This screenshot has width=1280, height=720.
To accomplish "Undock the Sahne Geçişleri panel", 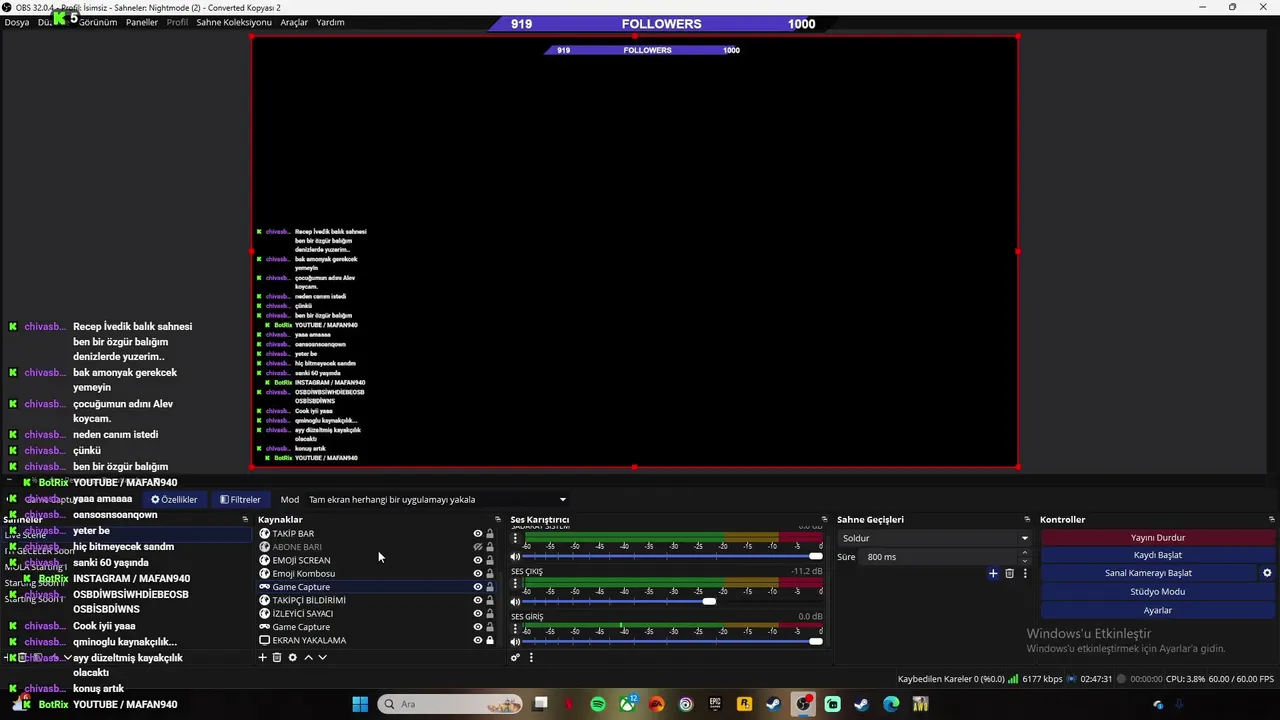I will coord(1027,520).
